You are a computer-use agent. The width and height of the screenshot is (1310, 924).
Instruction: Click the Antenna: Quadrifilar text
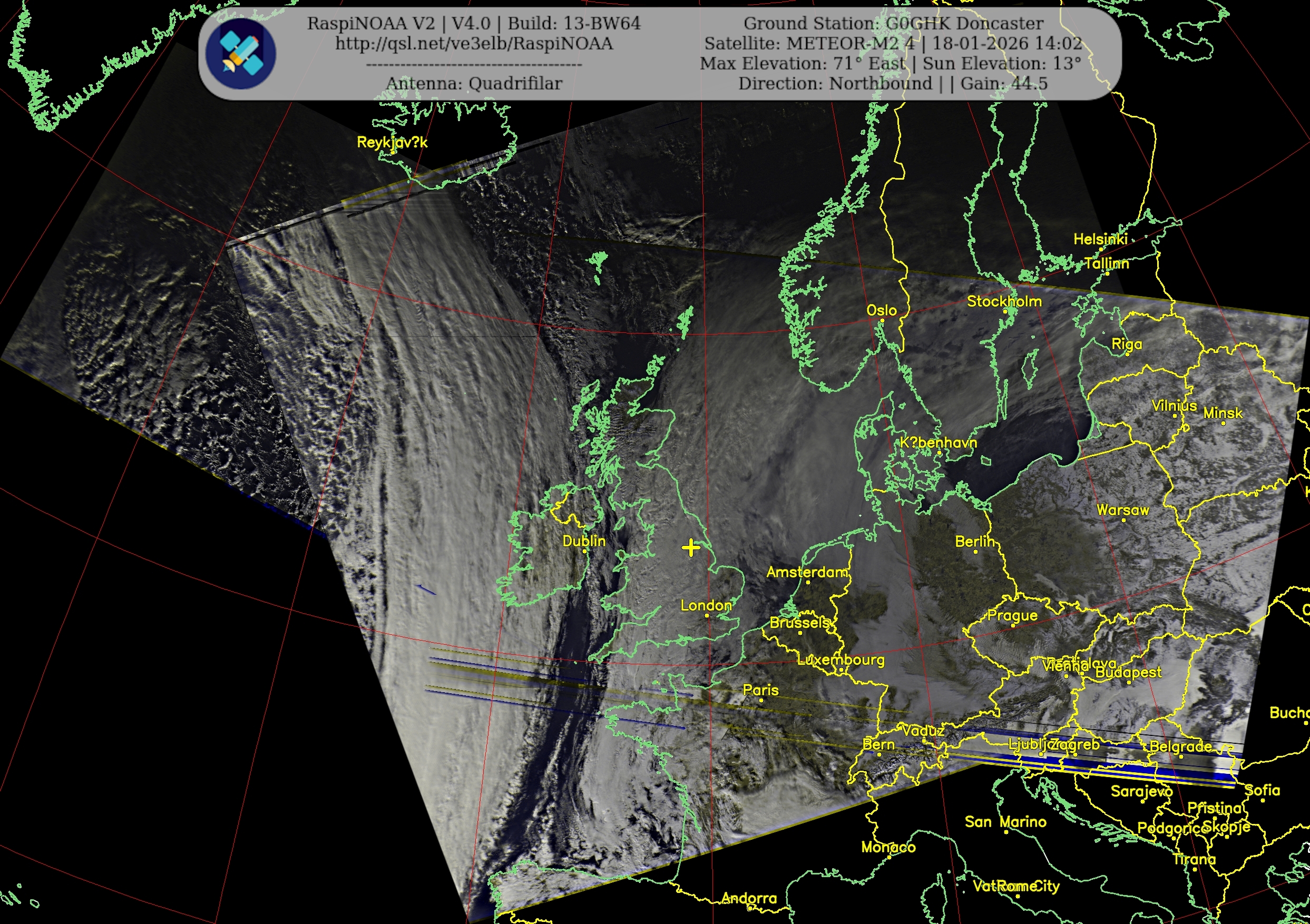tap(474, 83)
